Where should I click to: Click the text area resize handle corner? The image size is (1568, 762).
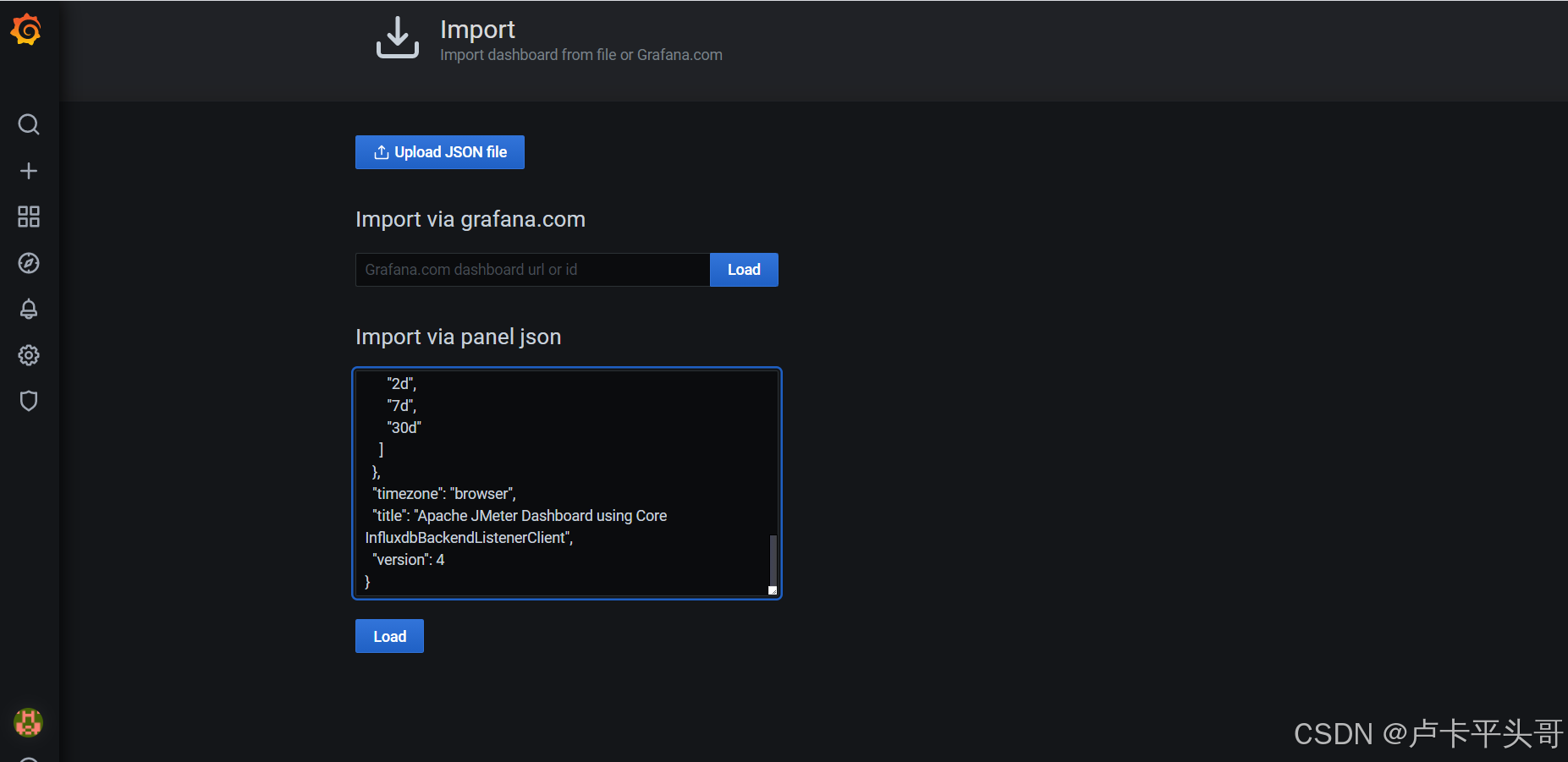point(773,590)
